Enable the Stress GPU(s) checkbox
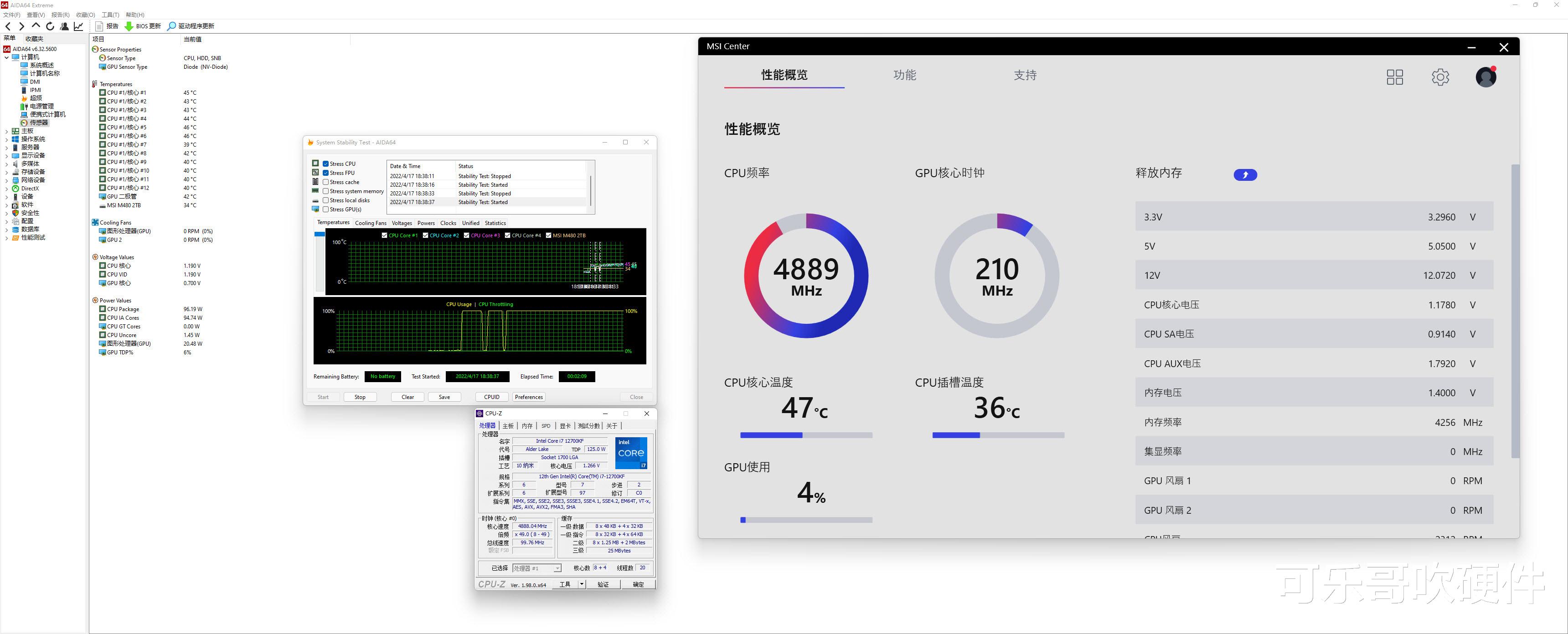1568x634 pixels. coord(326,210)
